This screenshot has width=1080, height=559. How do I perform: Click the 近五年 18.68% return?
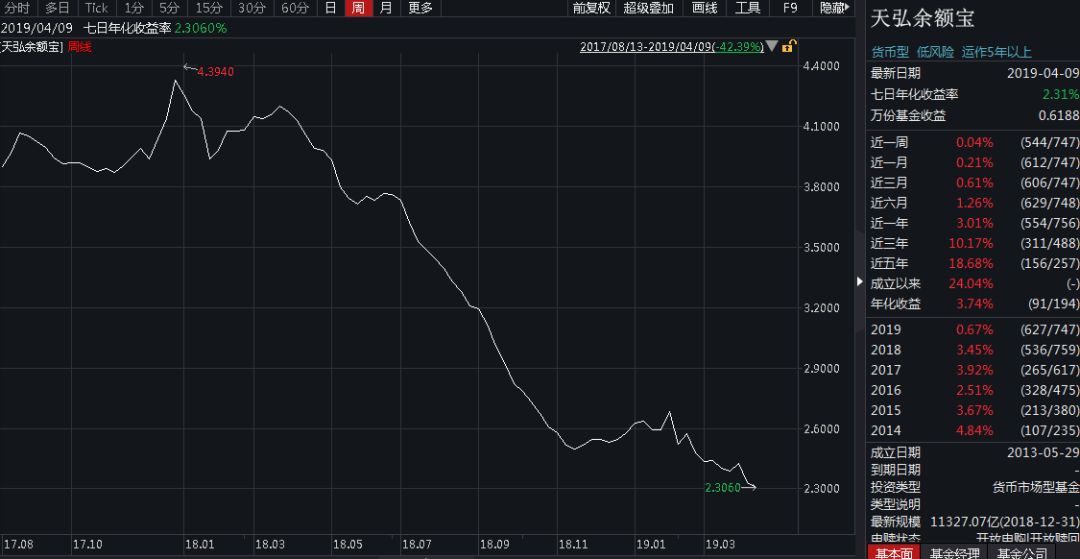(x=971, y=263)
